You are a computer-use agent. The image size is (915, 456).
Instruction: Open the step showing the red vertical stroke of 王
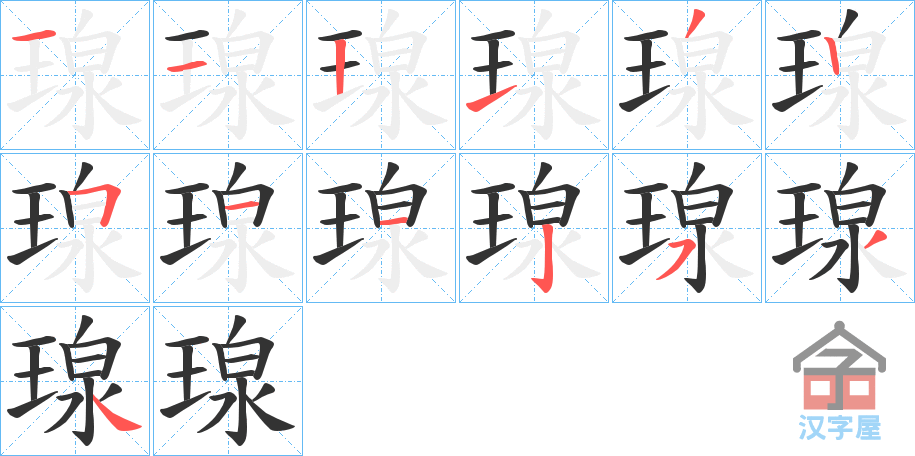point(380,75)
